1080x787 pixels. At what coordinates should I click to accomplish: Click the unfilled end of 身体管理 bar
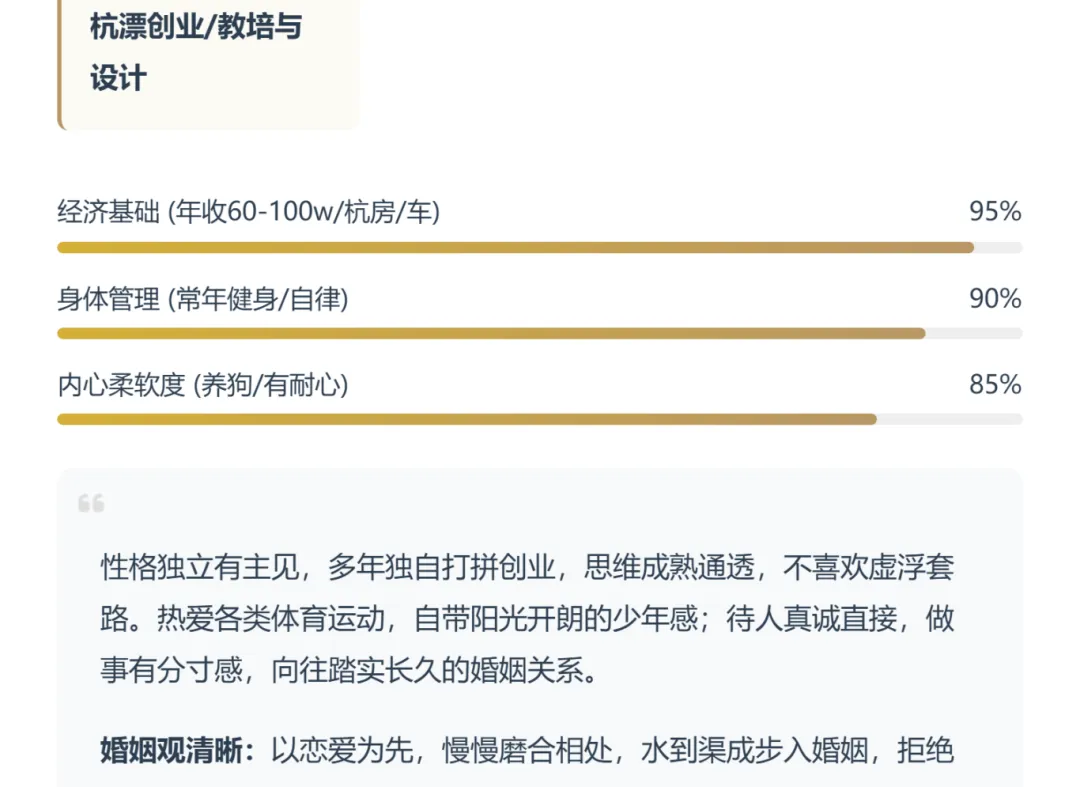coord(973,334)
